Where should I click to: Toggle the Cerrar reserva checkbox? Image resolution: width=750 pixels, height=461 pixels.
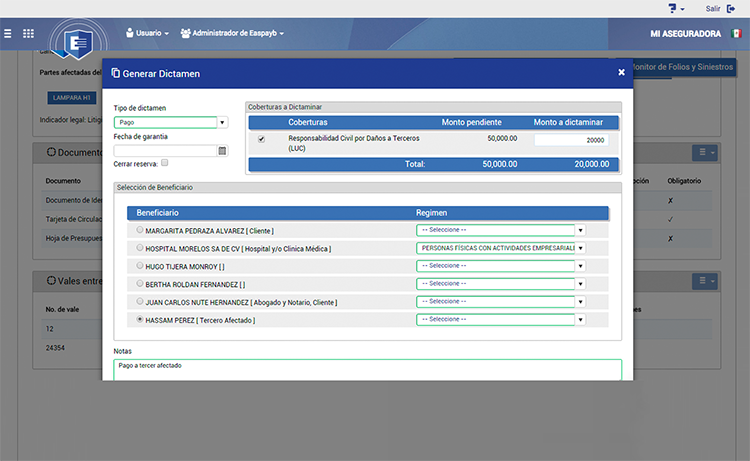tap(165, 163)
